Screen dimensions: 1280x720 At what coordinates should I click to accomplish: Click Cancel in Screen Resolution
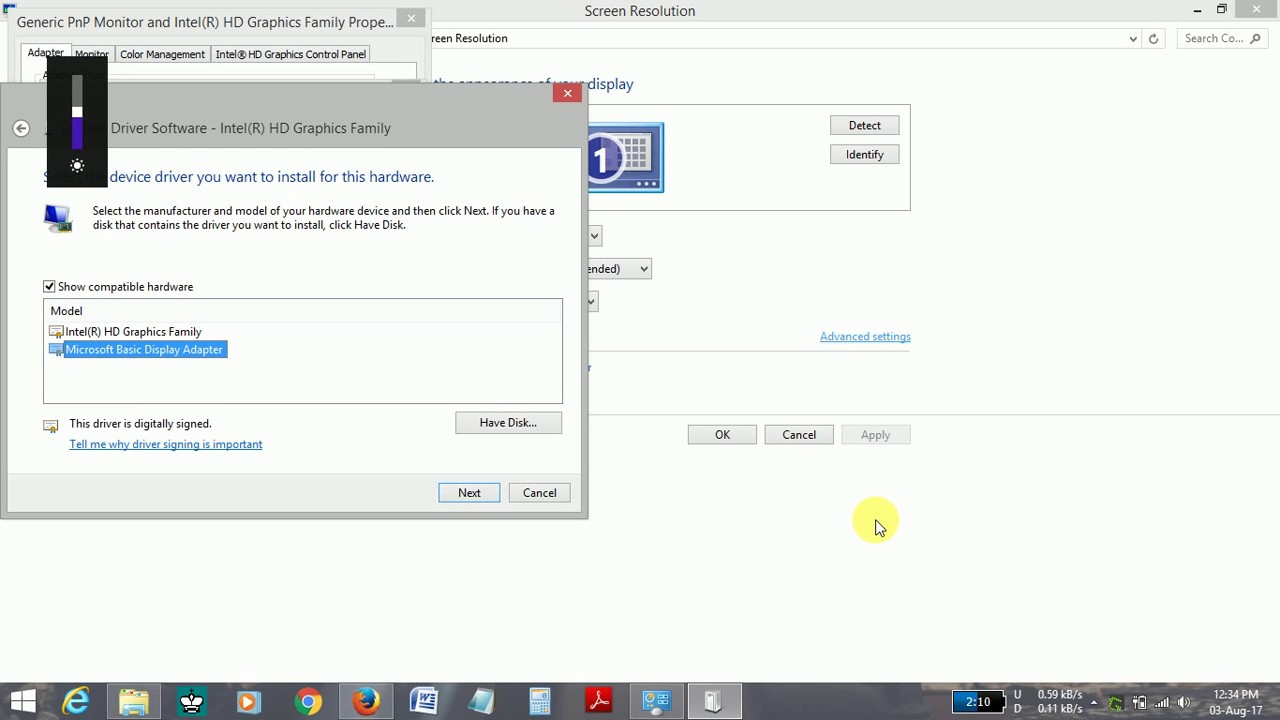point(799,435)
